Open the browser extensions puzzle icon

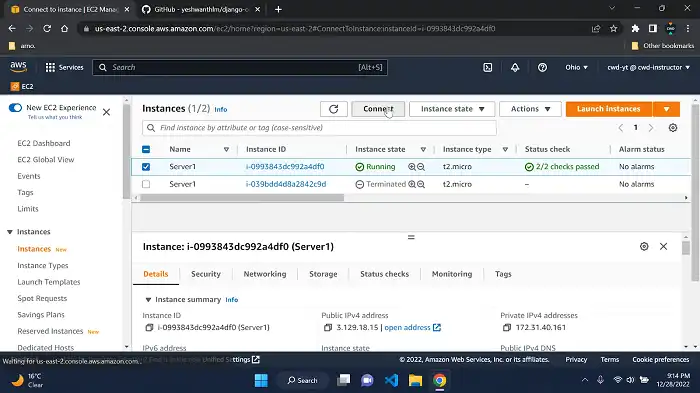[x=635, y=29]
